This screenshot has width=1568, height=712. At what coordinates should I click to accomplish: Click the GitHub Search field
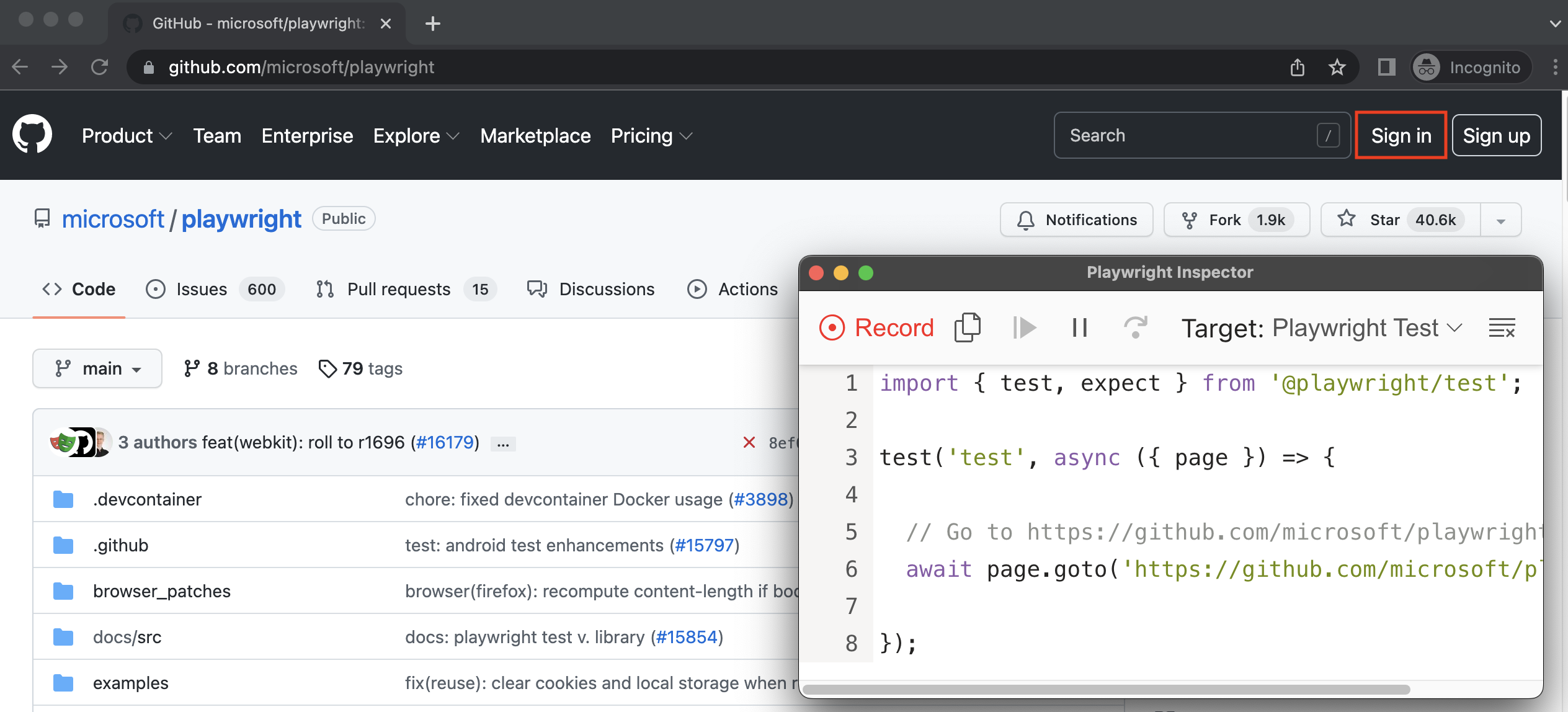[1202, 135]
